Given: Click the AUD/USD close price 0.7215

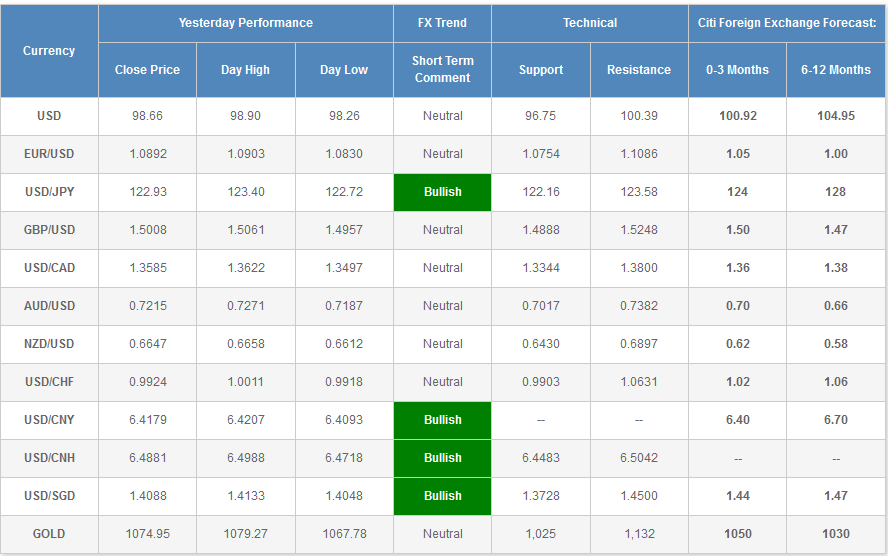Looking at the screenshot, I should coord(147,306).
